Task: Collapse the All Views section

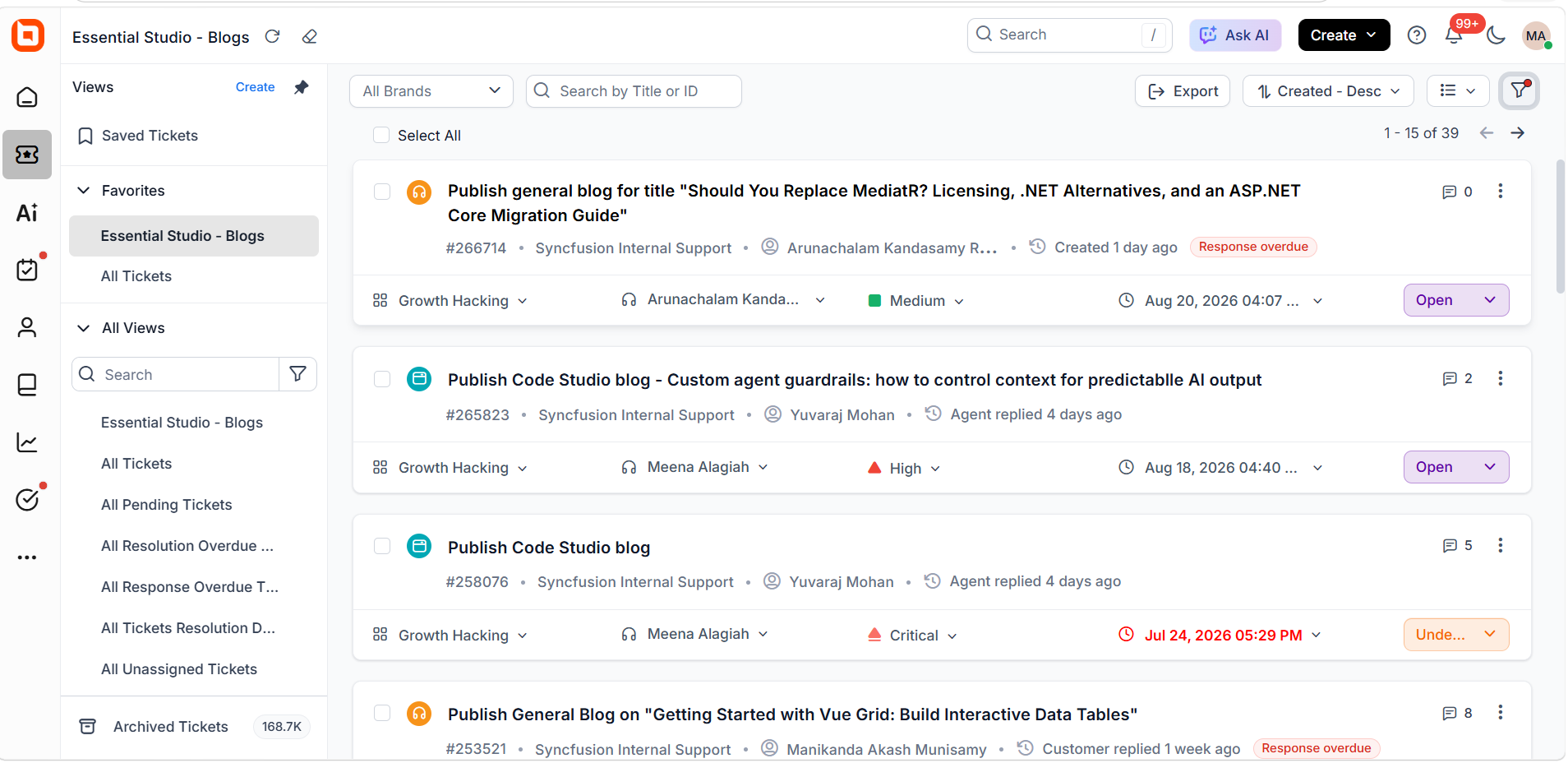Action: pyautogui.click(x=84, y=328)
